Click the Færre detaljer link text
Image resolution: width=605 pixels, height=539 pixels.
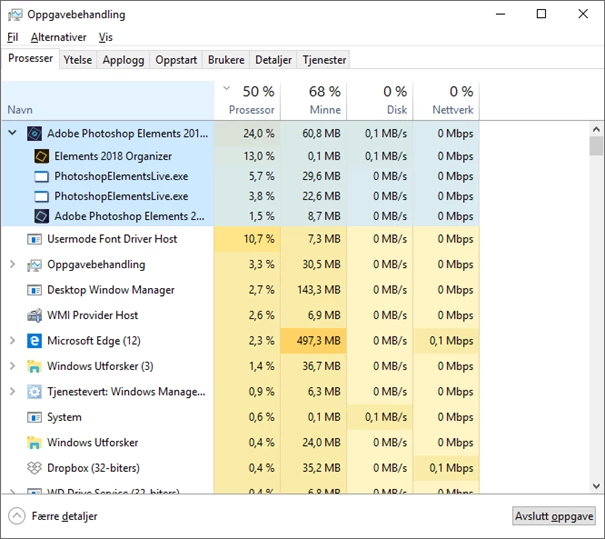tap(64, 516)
